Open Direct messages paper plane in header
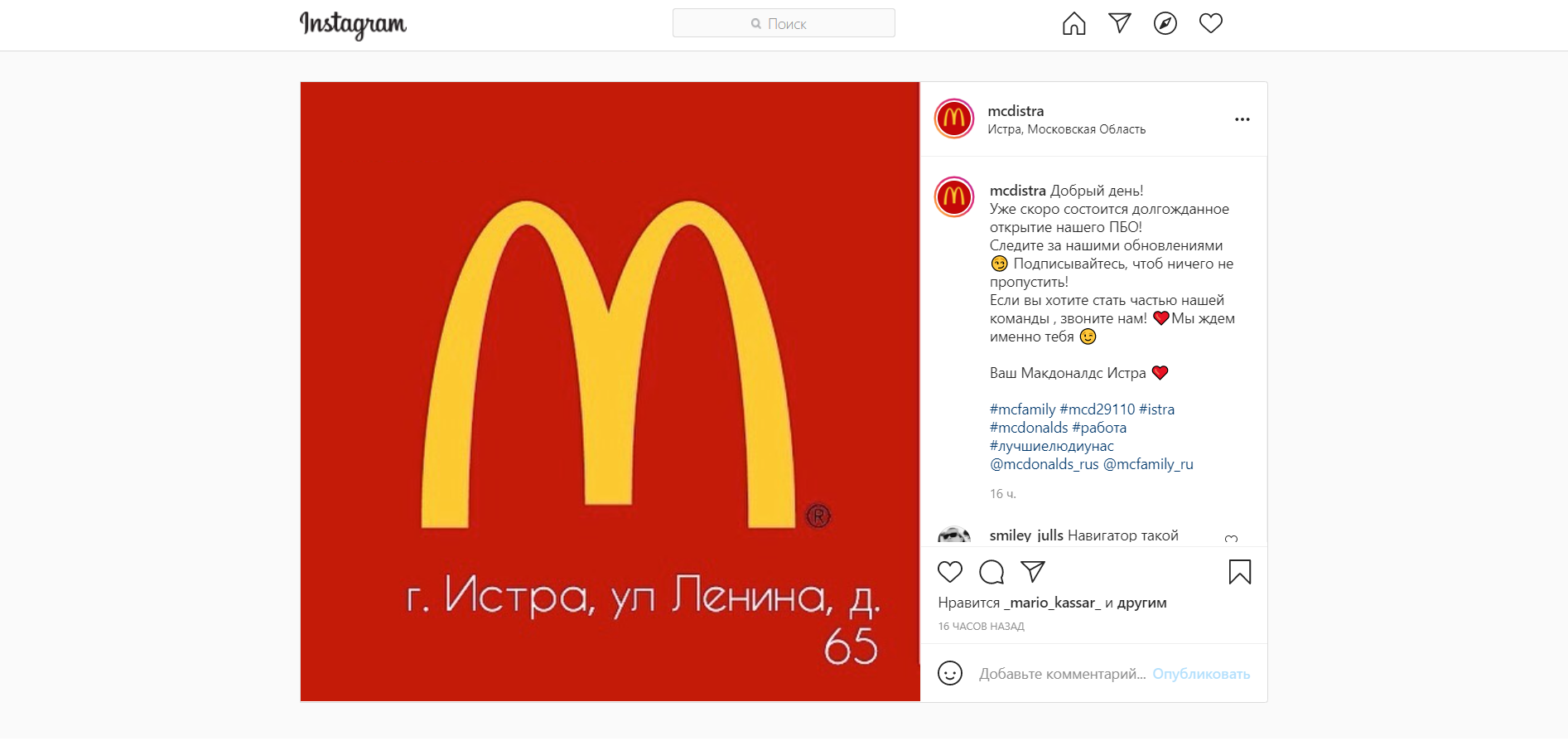Image resolution: width=1568 pixels, height=741 pixels. tap(1119, 23)
